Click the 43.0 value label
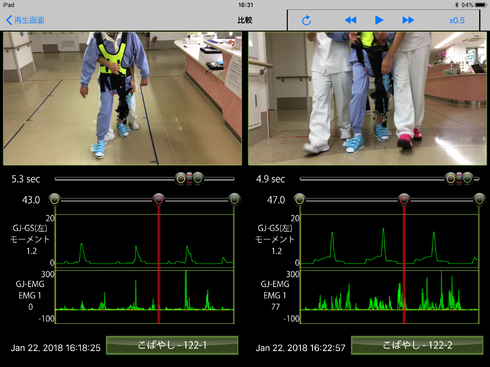The height and width of the screenshot is (367, 490). click(x=31, y=200)
